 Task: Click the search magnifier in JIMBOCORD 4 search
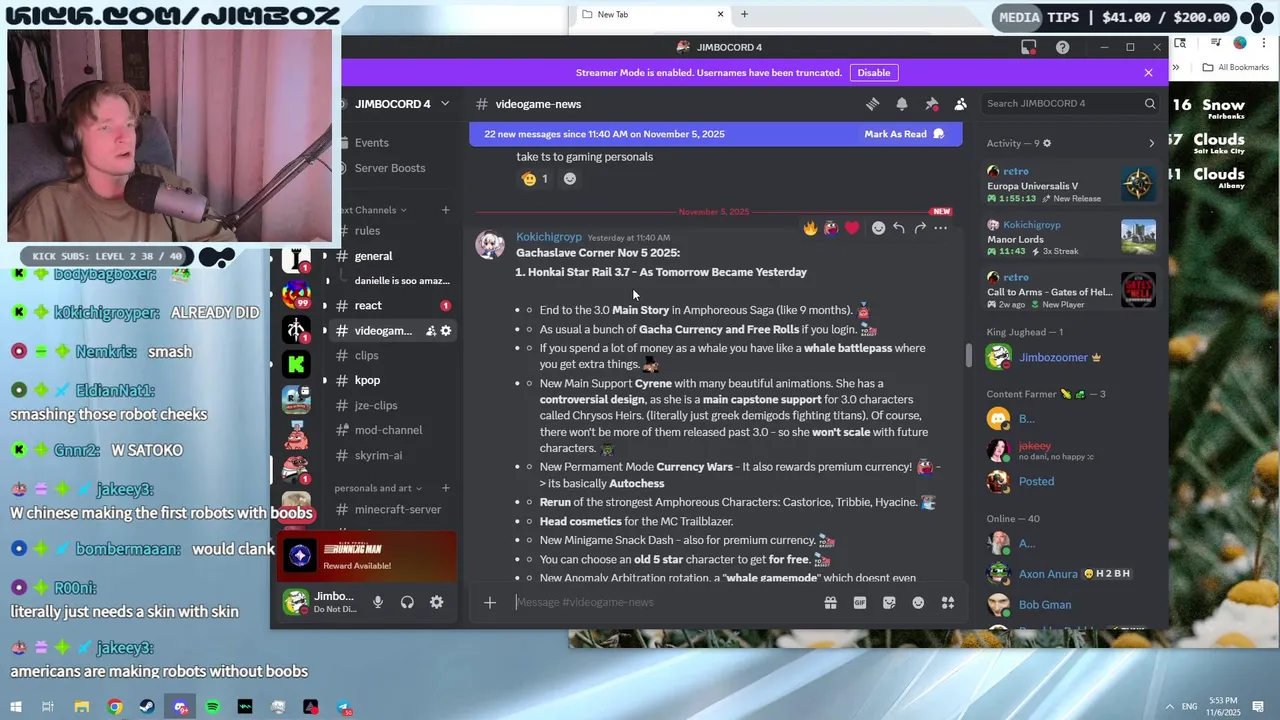point(1150,104)
